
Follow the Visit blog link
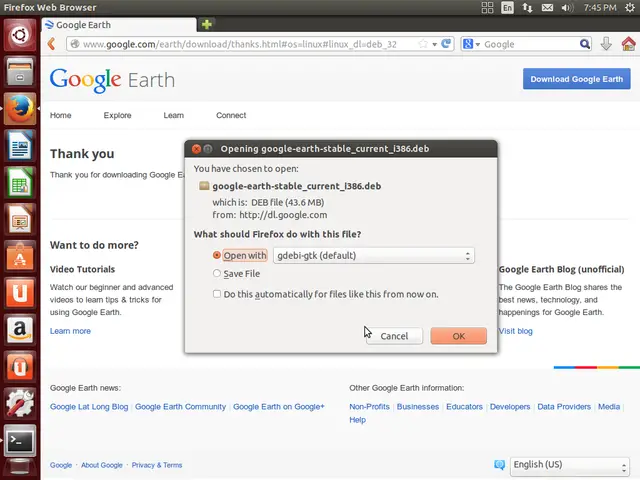516,331
